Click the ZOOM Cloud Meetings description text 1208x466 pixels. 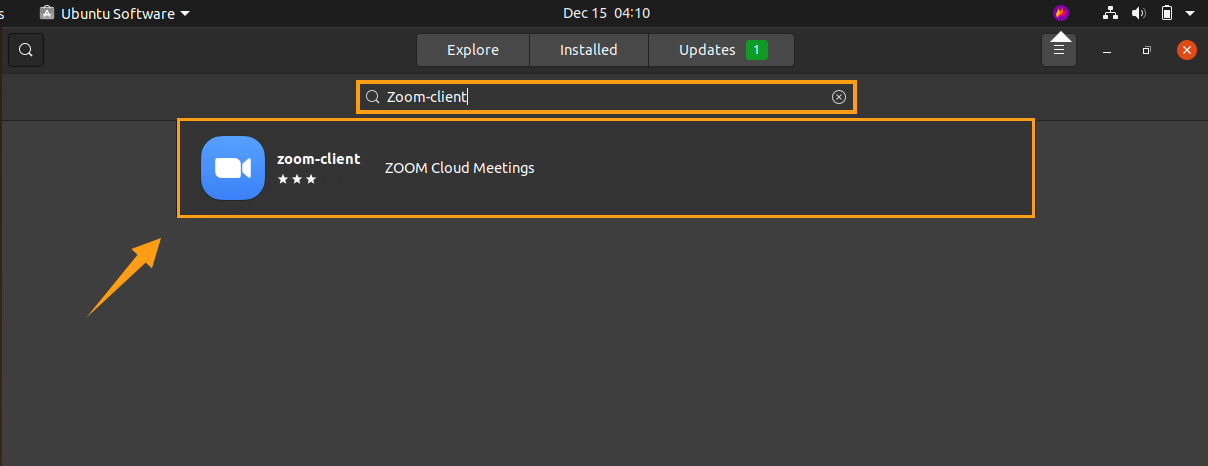[x=460, y=168]
